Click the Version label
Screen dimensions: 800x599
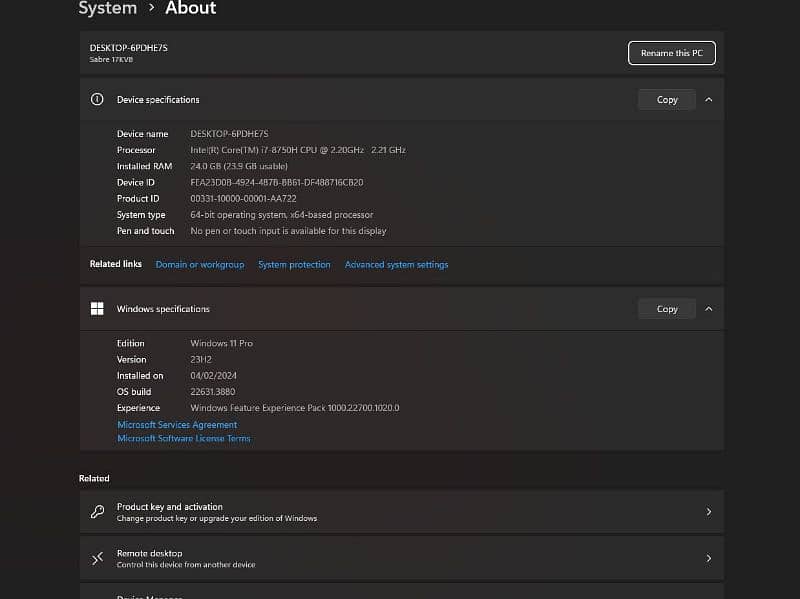(132, 360)
